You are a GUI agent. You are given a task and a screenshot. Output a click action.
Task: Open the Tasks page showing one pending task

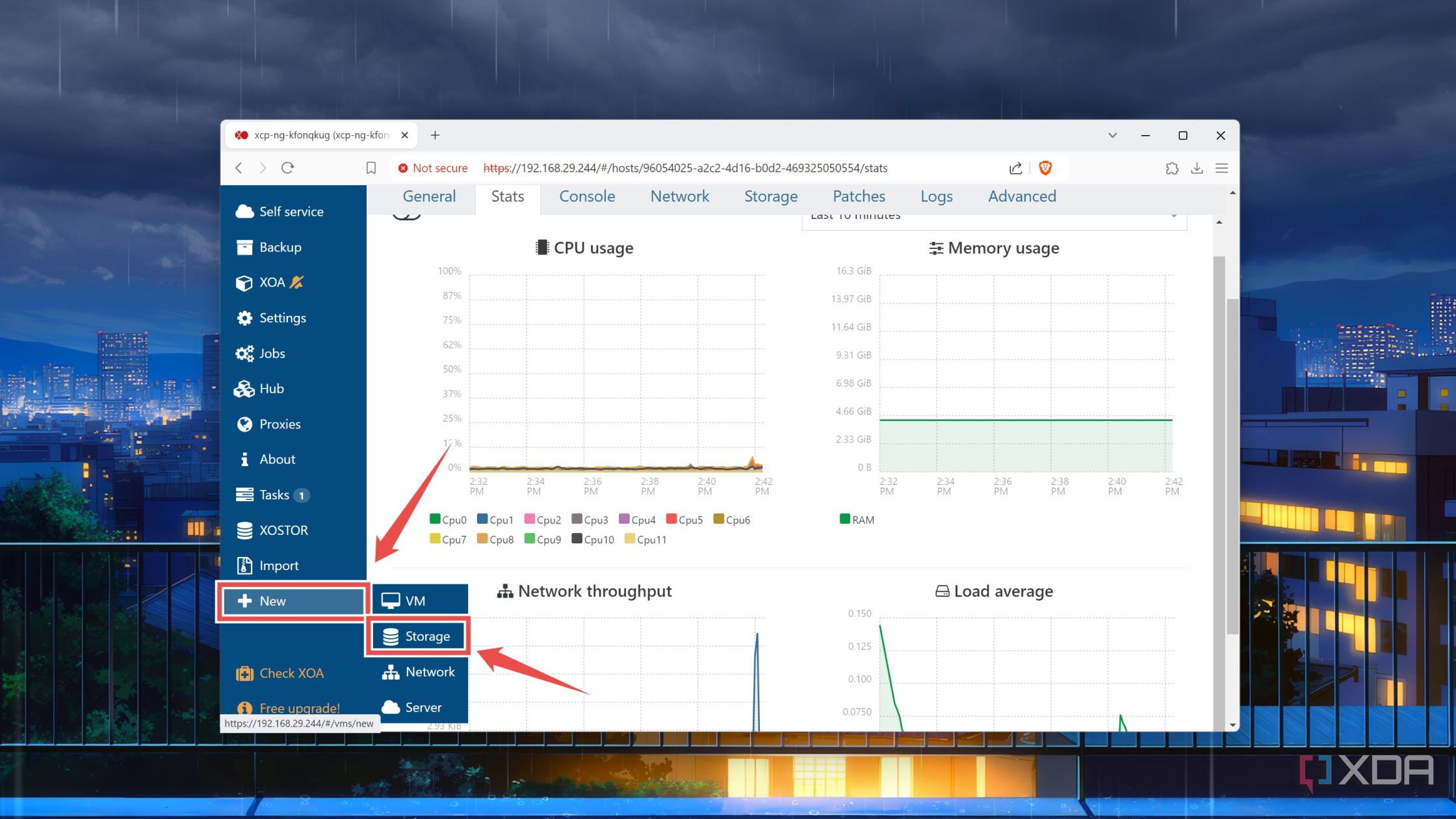tap(274, 495)
